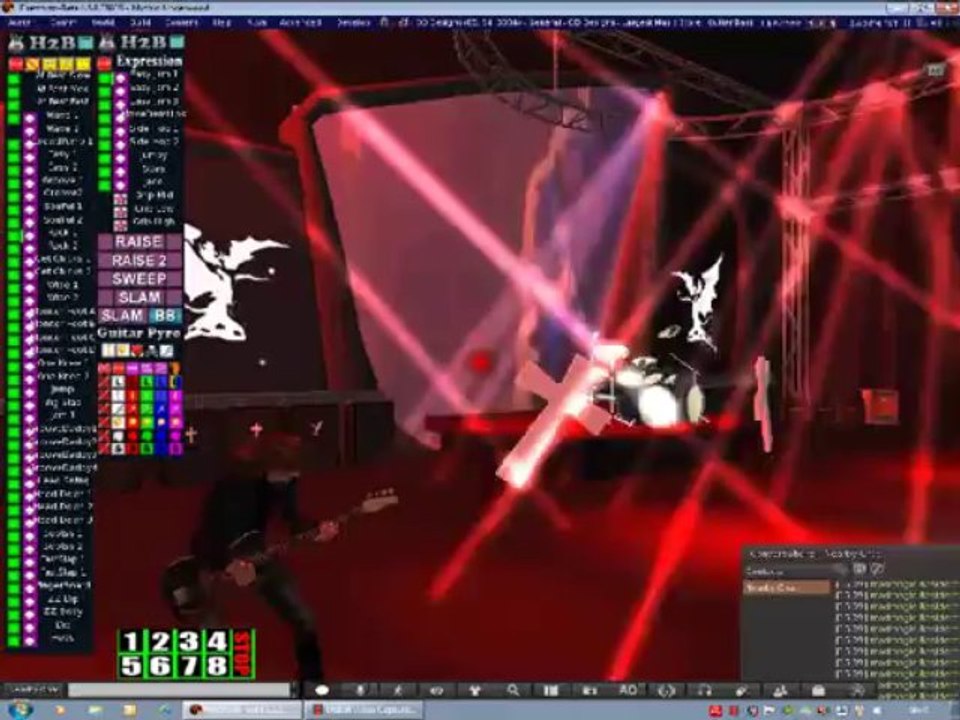This screenshot has width=960, height=720.
Task: Select the Nearby Chat conversation row
Action: (787, 588)
